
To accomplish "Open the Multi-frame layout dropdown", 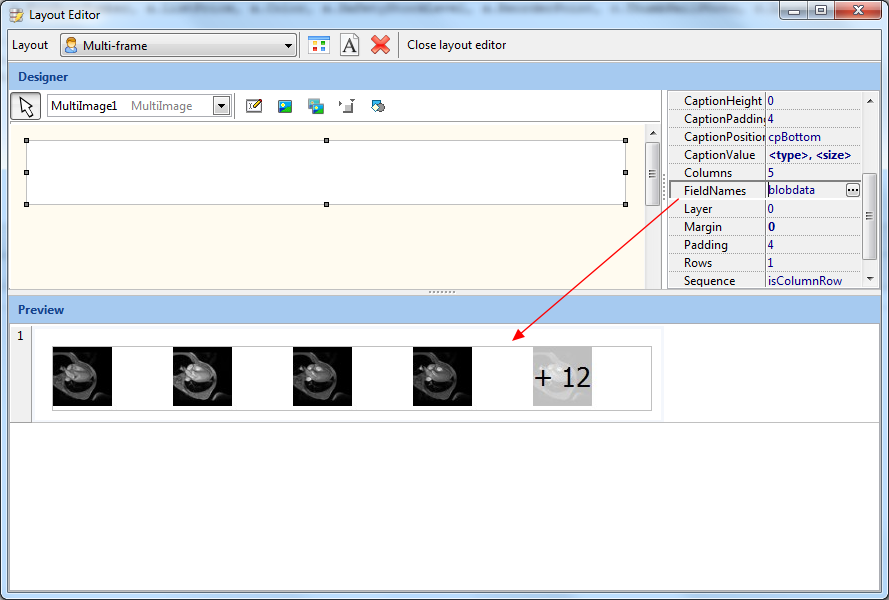I will tap(179, 45).
